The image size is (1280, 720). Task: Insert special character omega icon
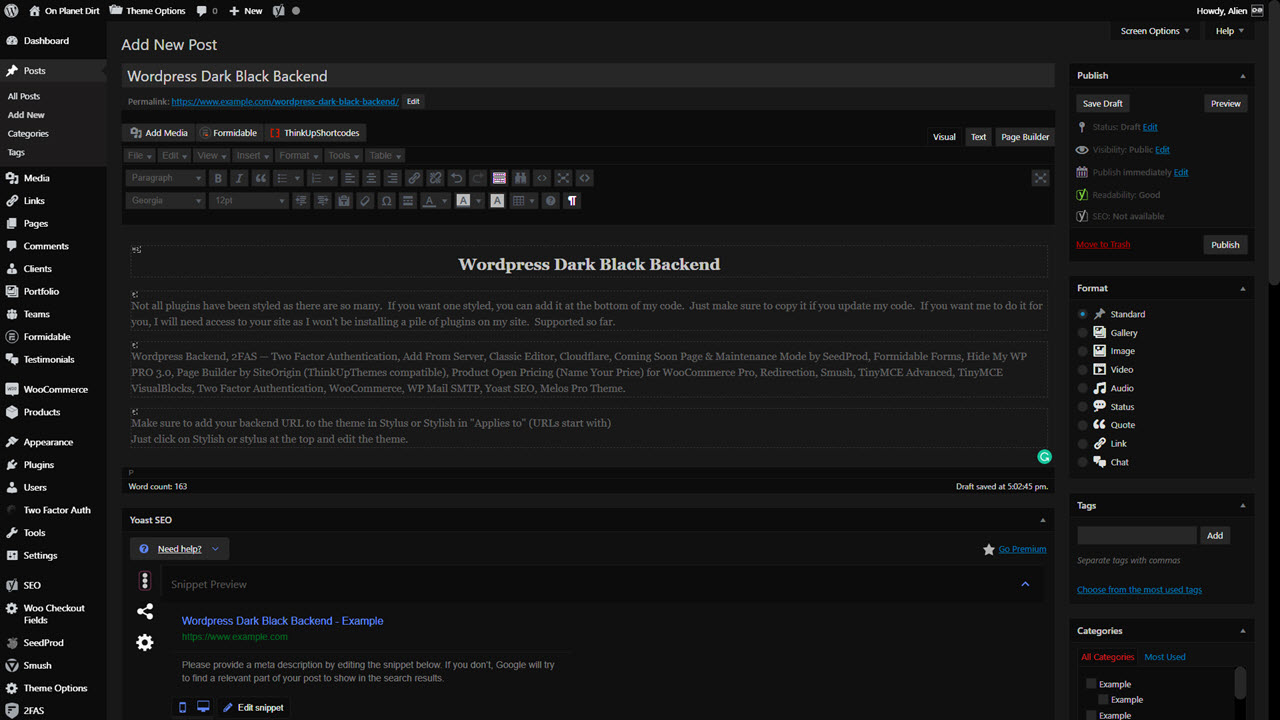[387, 201]
